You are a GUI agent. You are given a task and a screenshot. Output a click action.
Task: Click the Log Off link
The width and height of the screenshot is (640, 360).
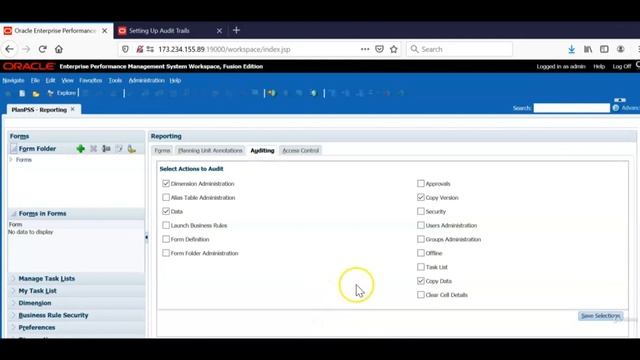tap(622, 67)
